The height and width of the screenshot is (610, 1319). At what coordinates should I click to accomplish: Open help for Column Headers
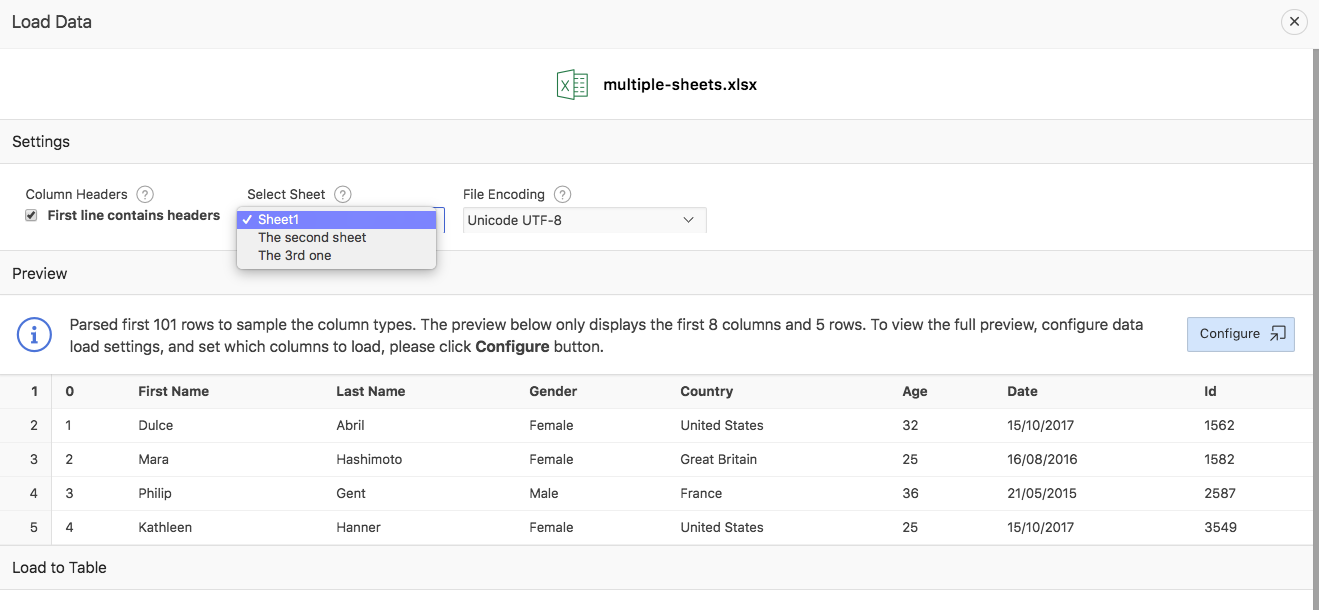[145, 194]
